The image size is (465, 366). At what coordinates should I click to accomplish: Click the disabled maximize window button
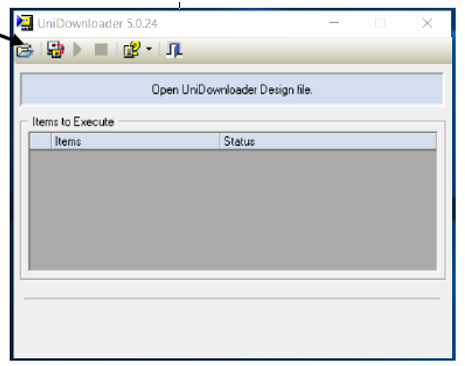click(x=380, y=23)
